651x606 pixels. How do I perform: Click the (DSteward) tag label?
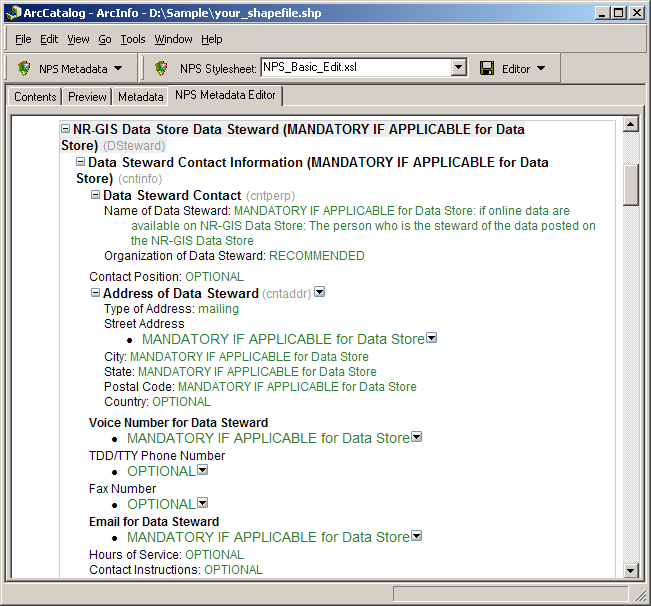(x=134, y=146)
